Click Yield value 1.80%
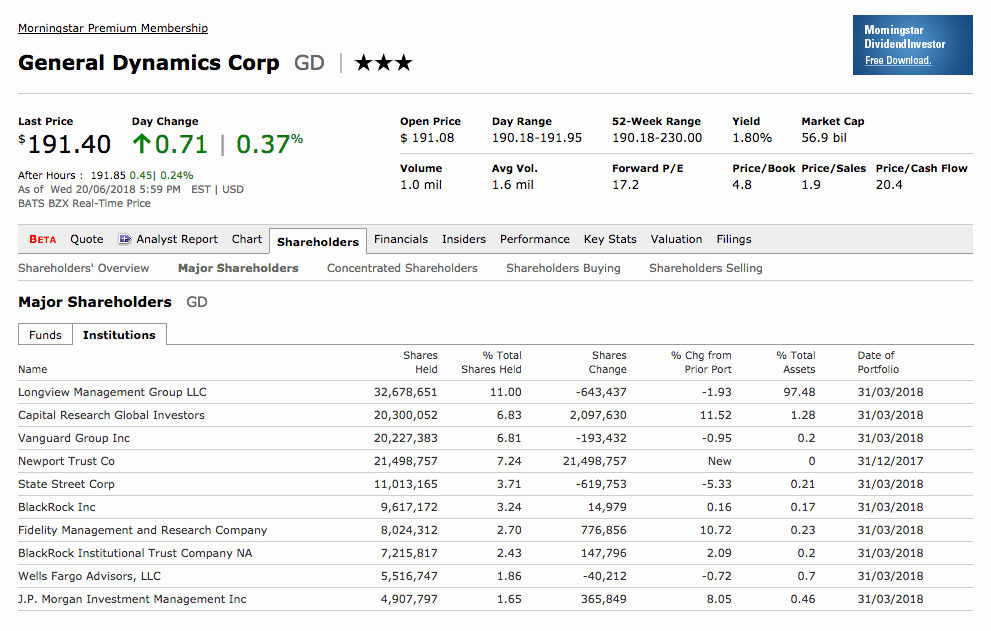 752,138
